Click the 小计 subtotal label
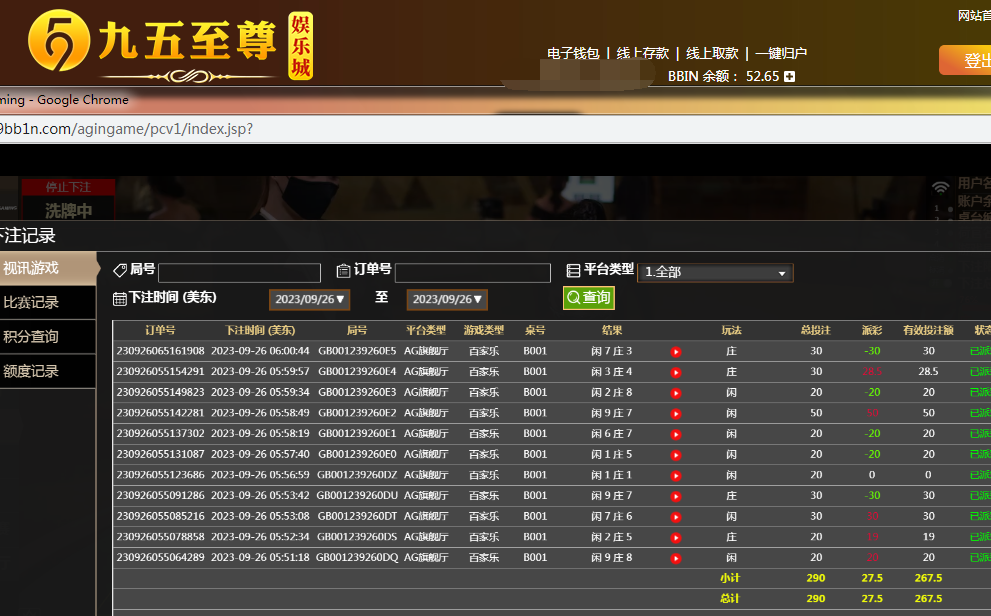Image resolution: width=991 pixels, height=616 pixels. click(x=730, y=577)
